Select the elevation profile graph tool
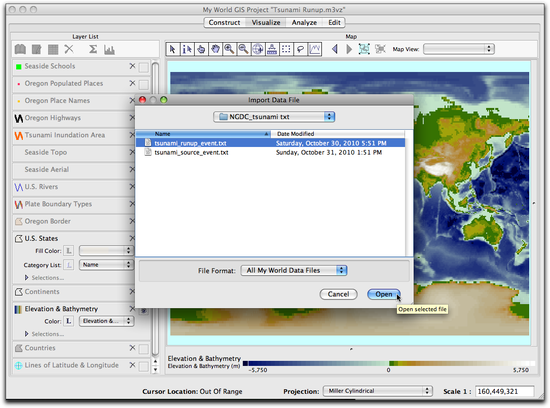This screenshot has width=550, height=408. pos(315,49)
